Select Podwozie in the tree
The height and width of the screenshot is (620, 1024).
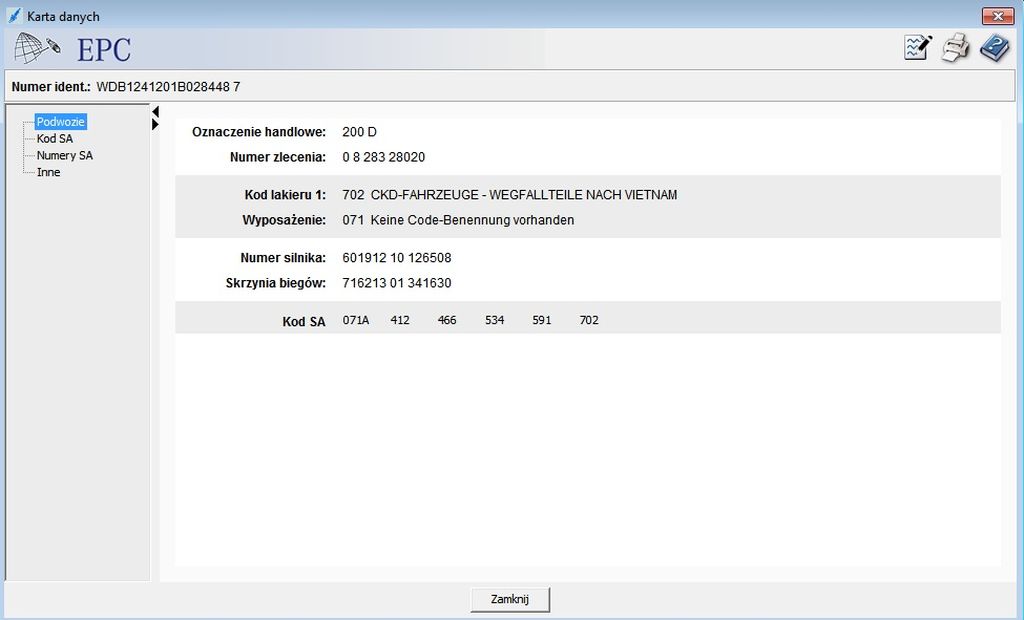pos(61,122)
